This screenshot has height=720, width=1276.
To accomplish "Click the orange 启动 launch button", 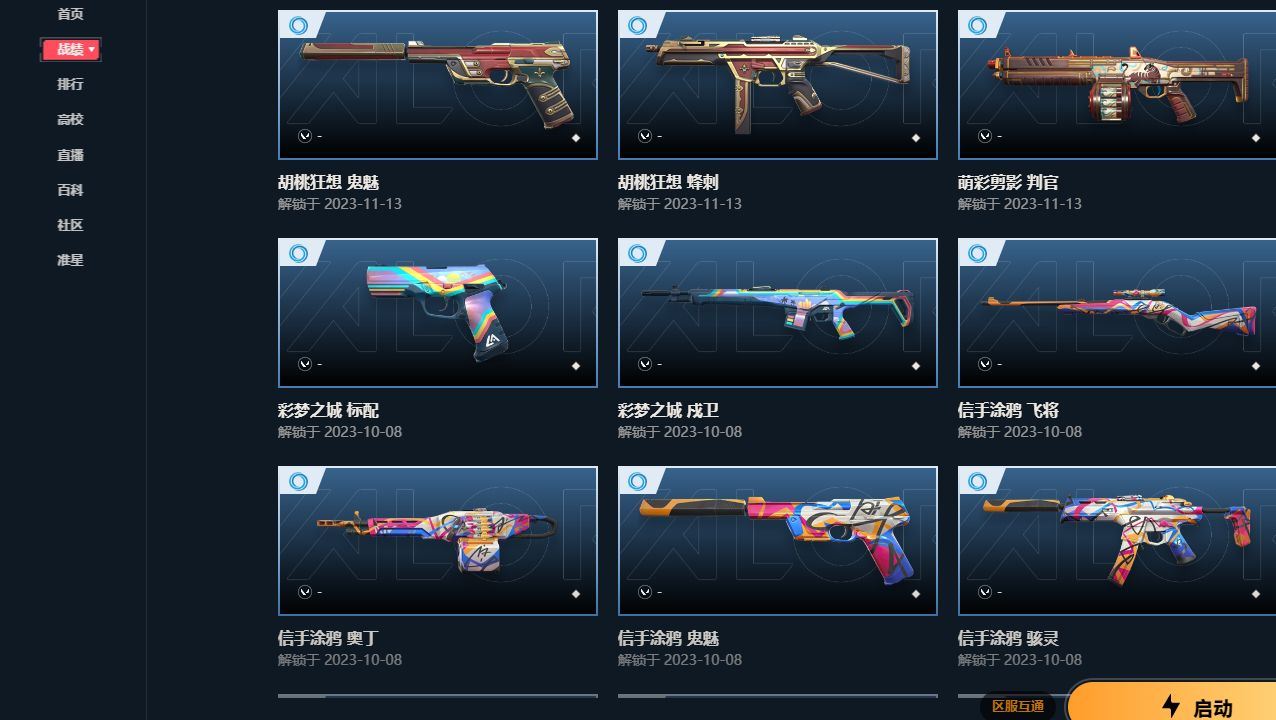I will [x=1172, y=703].
